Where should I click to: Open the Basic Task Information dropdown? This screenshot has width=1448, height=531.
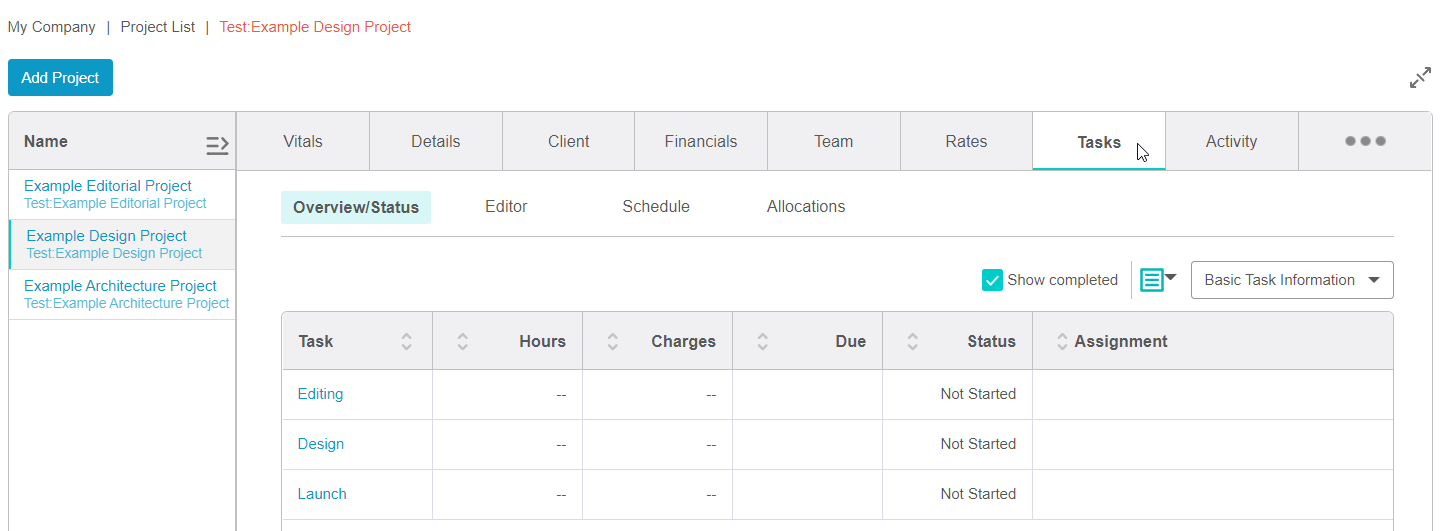pyautogui.click(x=1292, y=280)
